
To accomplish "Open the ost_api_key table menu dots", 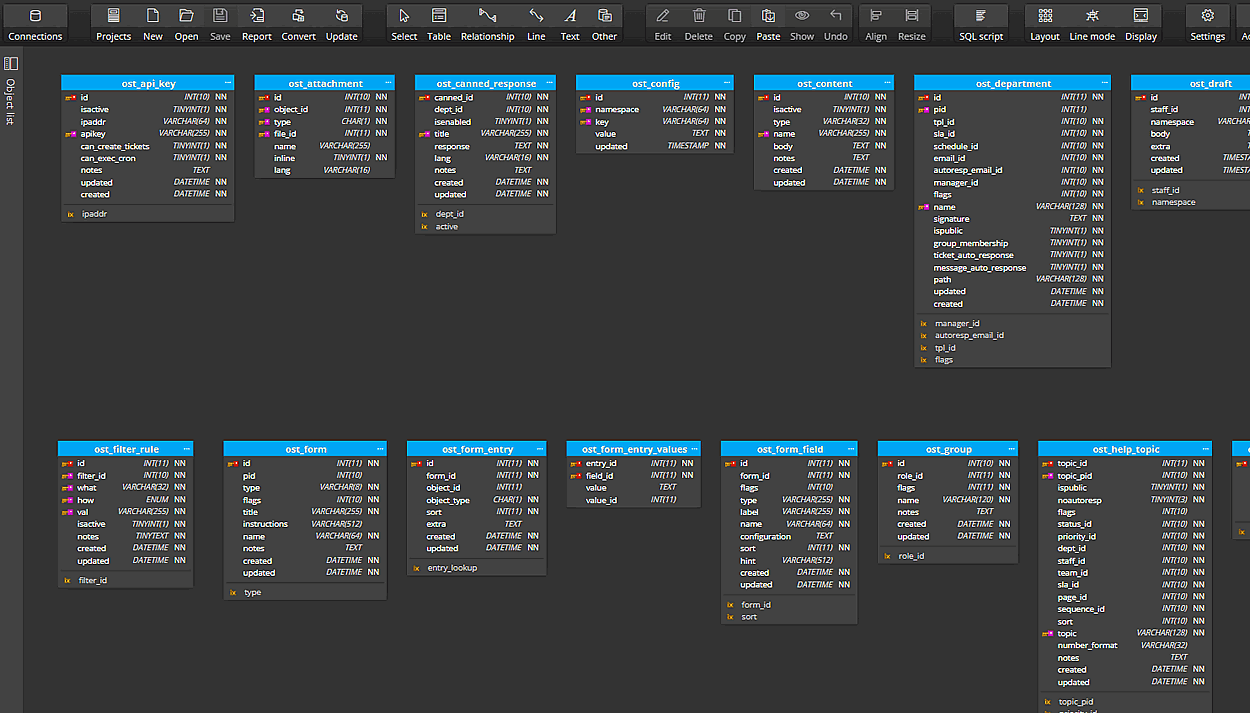I will (x=228, y=83).
